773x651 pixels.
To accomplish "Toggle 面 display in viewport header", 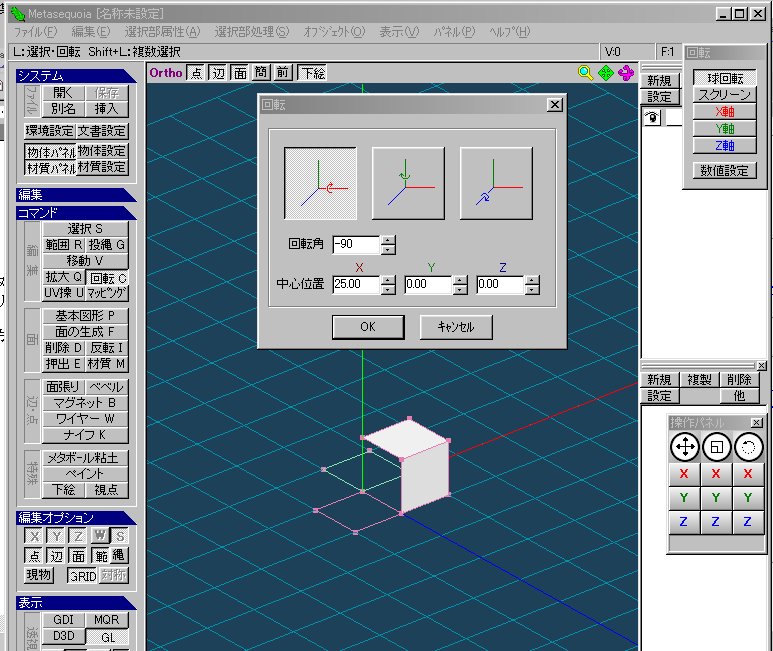I will [x=241, y=73].
